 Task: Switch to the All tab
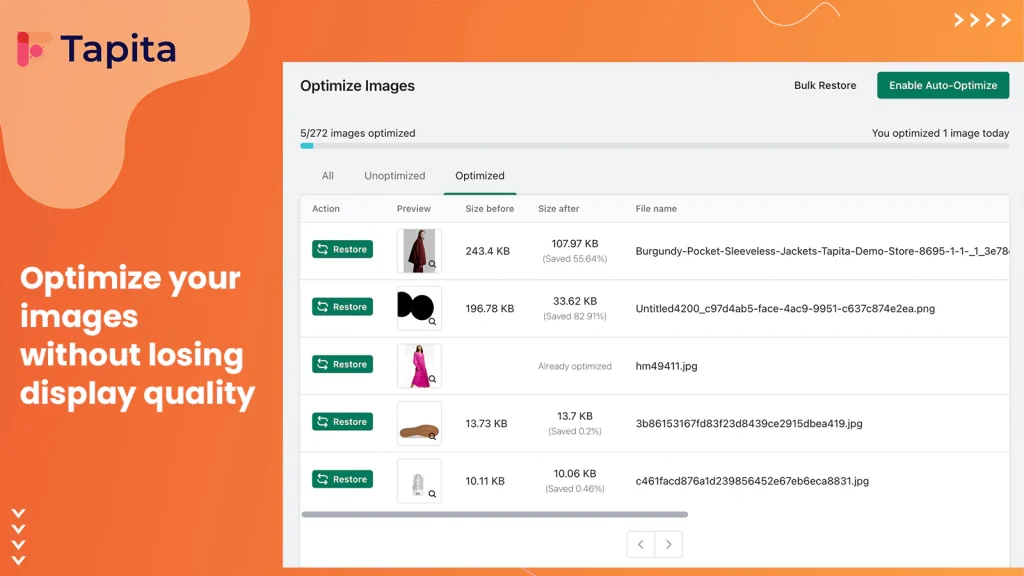pyautogui.click(x=327, y=176)
